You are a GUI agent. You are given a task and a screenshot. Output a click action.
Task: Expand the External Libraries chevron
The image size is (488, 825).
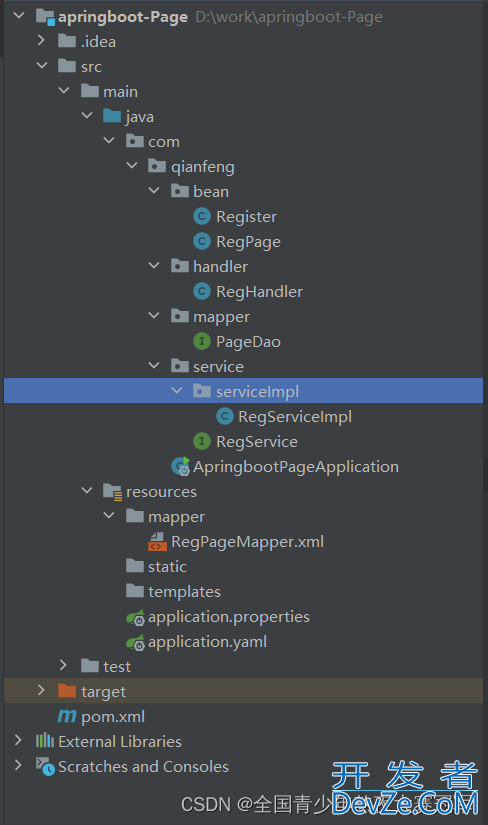(x=19, y=740)
